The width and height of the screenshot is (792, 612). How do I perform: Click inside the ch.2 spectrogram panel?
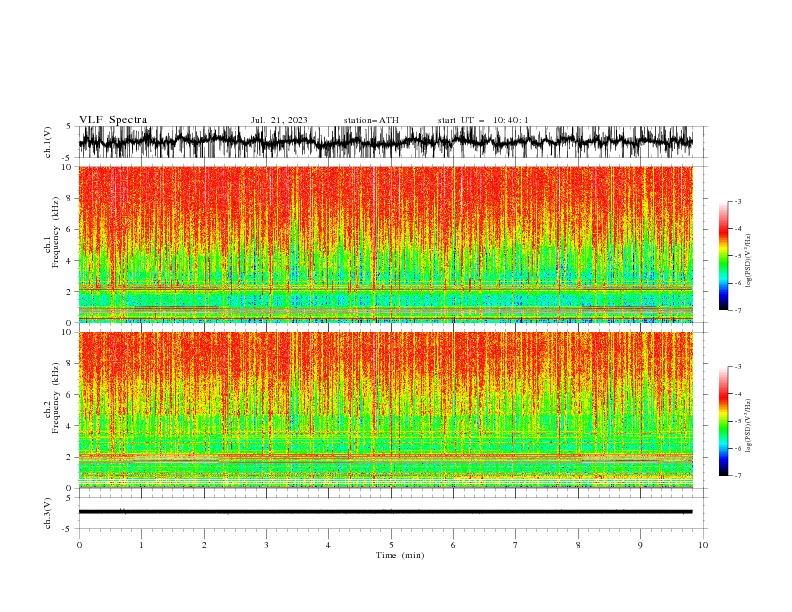pyautogui.click(x=385, y=410)
